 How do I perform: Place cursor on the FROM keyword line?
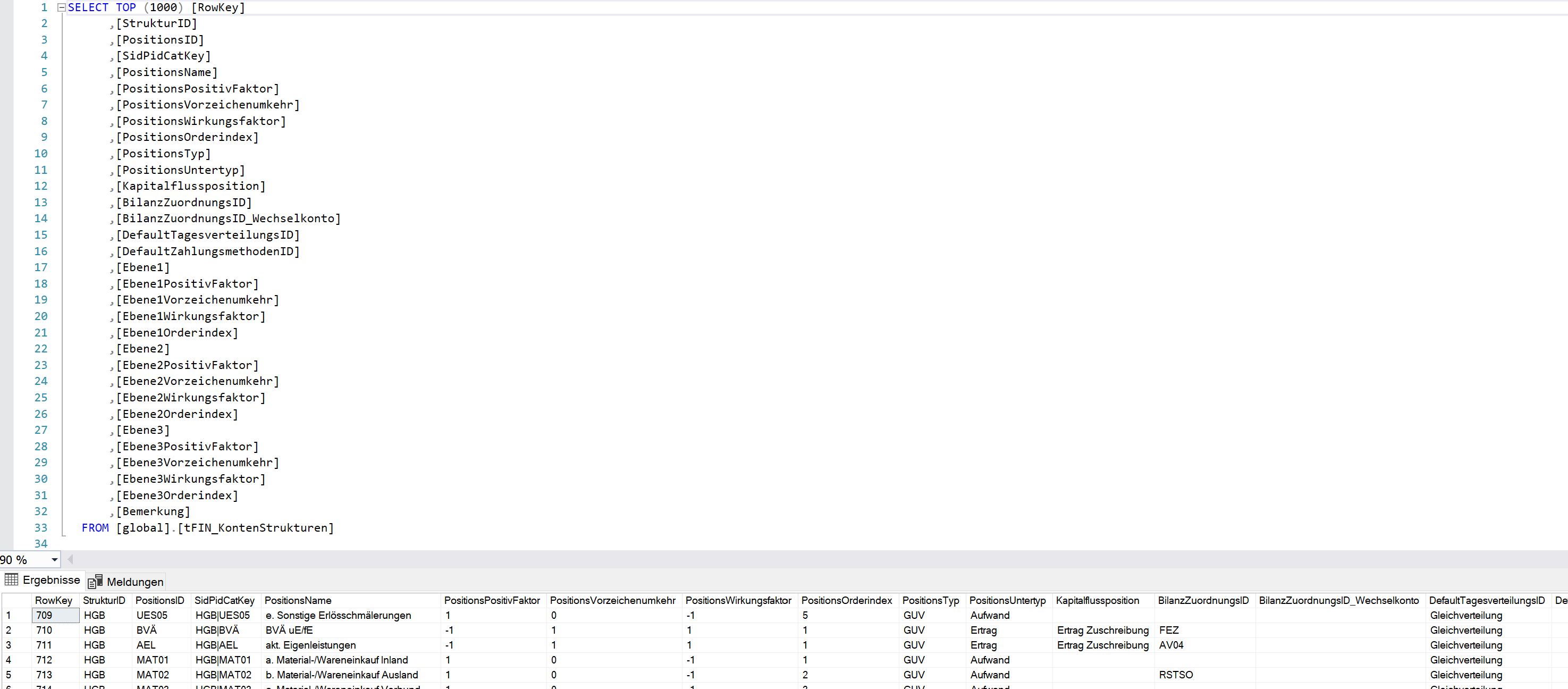pos(96,528)
